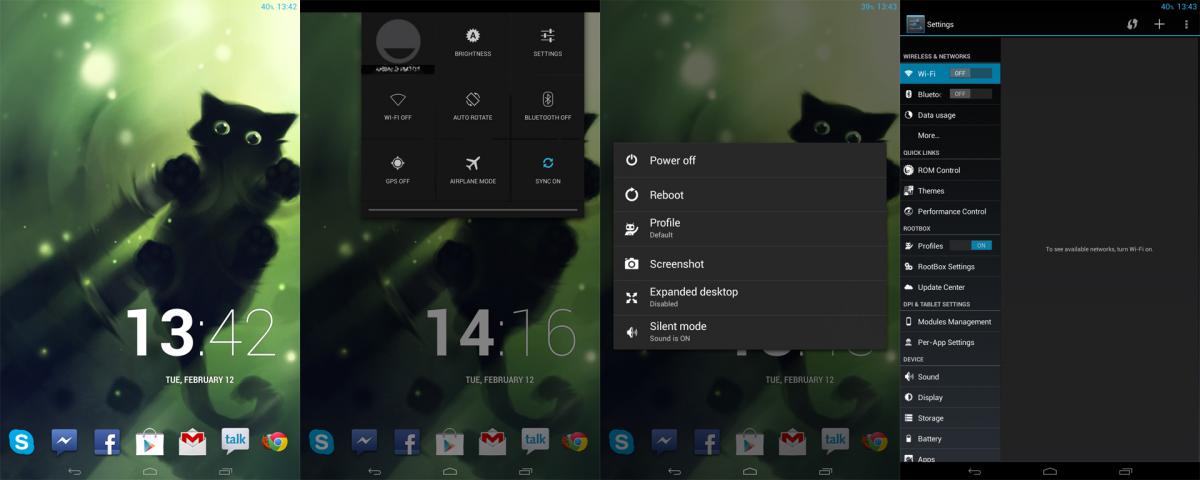1200x480 pixels.
Task: Tap recent apps button on the 13:42 home screen
Action: 226,470
